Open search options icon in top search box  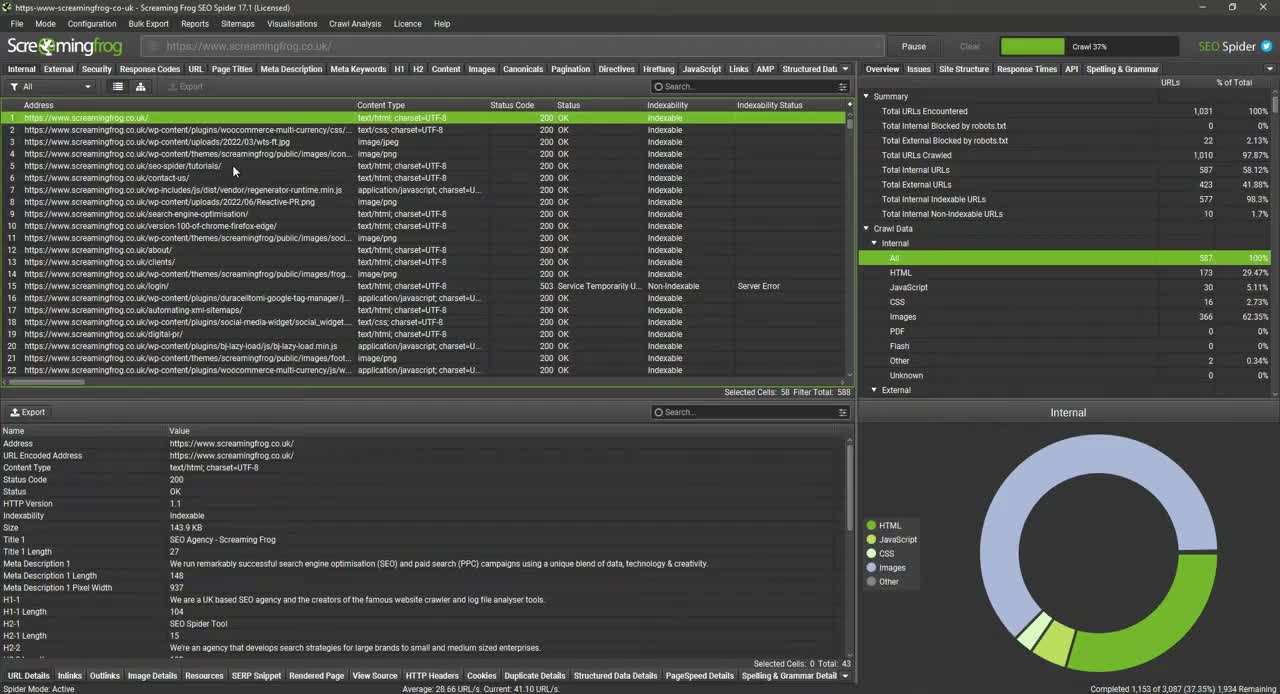pyautogui.click(x=842, y=87)
